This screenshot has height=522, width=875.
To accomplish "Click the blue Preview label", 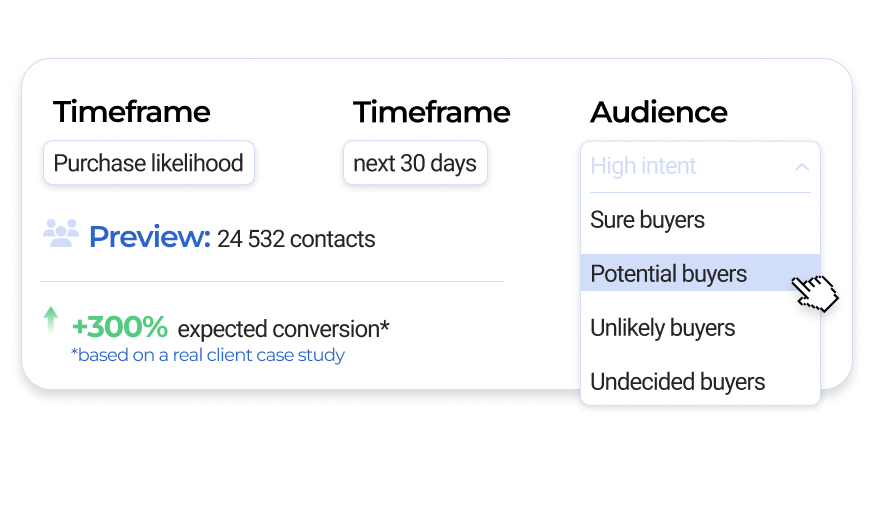I will point(149,237).
